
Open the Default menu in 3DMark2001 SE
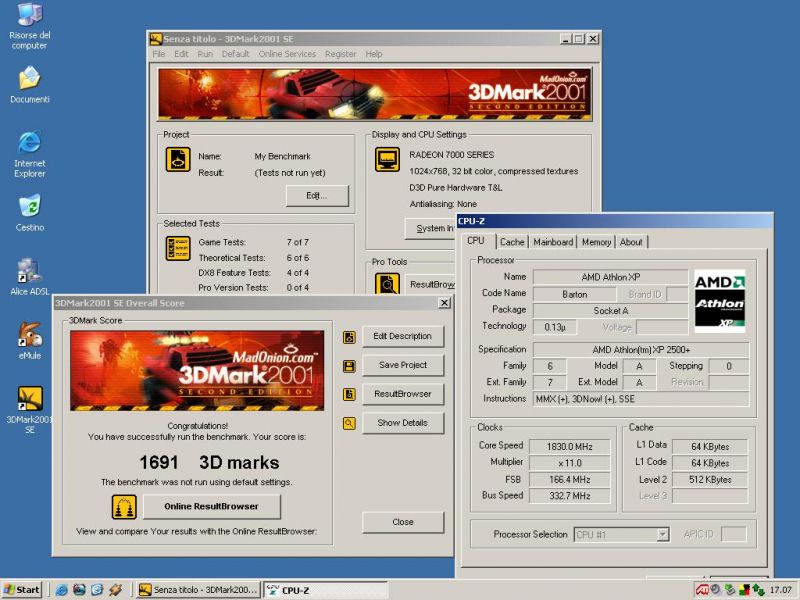tap(235, 54)
